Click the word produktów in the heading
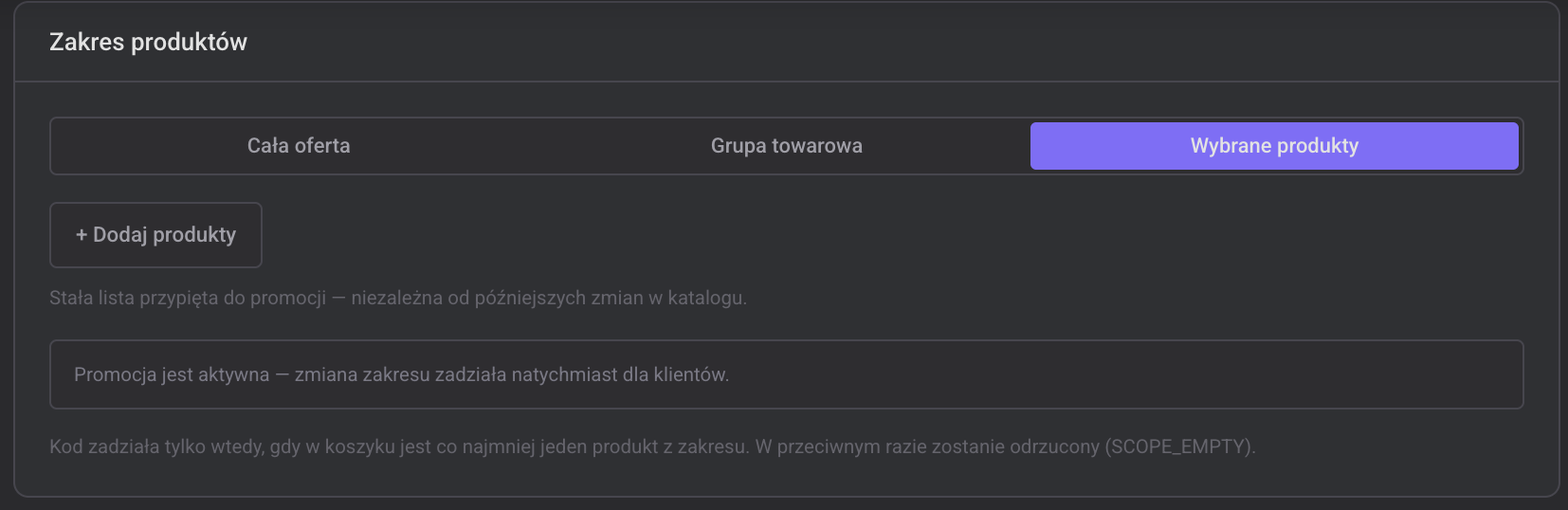The width and height of the screenshot is (1568, 510). tap(189, 43)
